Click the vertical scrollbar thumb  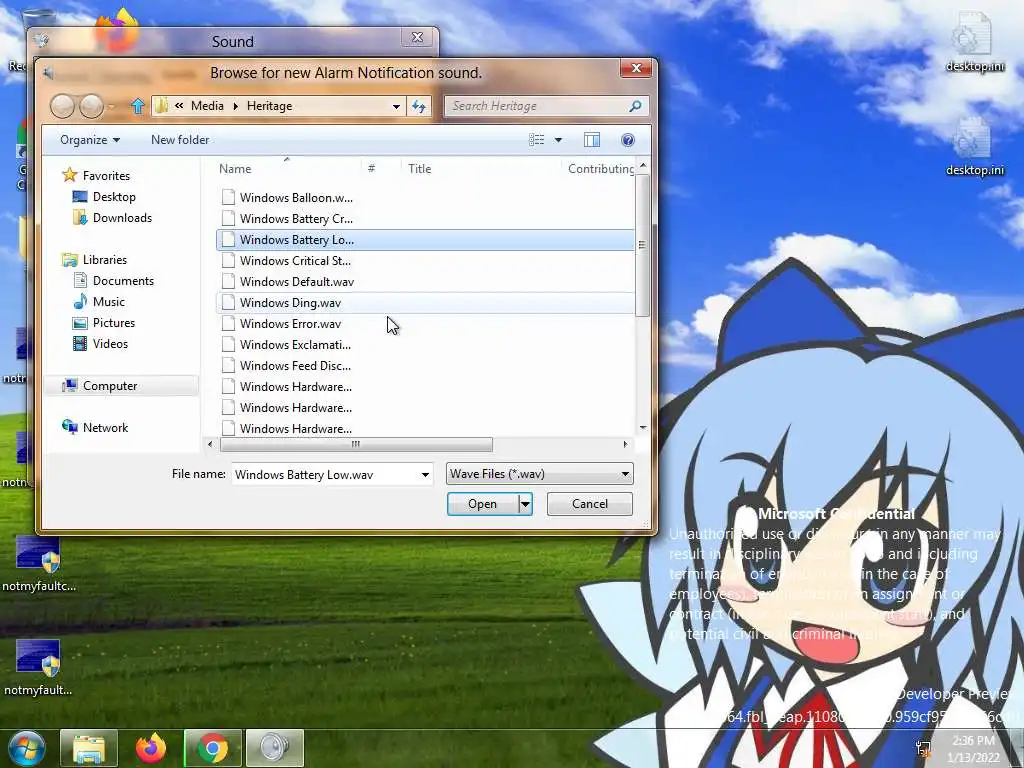[642, 245]
